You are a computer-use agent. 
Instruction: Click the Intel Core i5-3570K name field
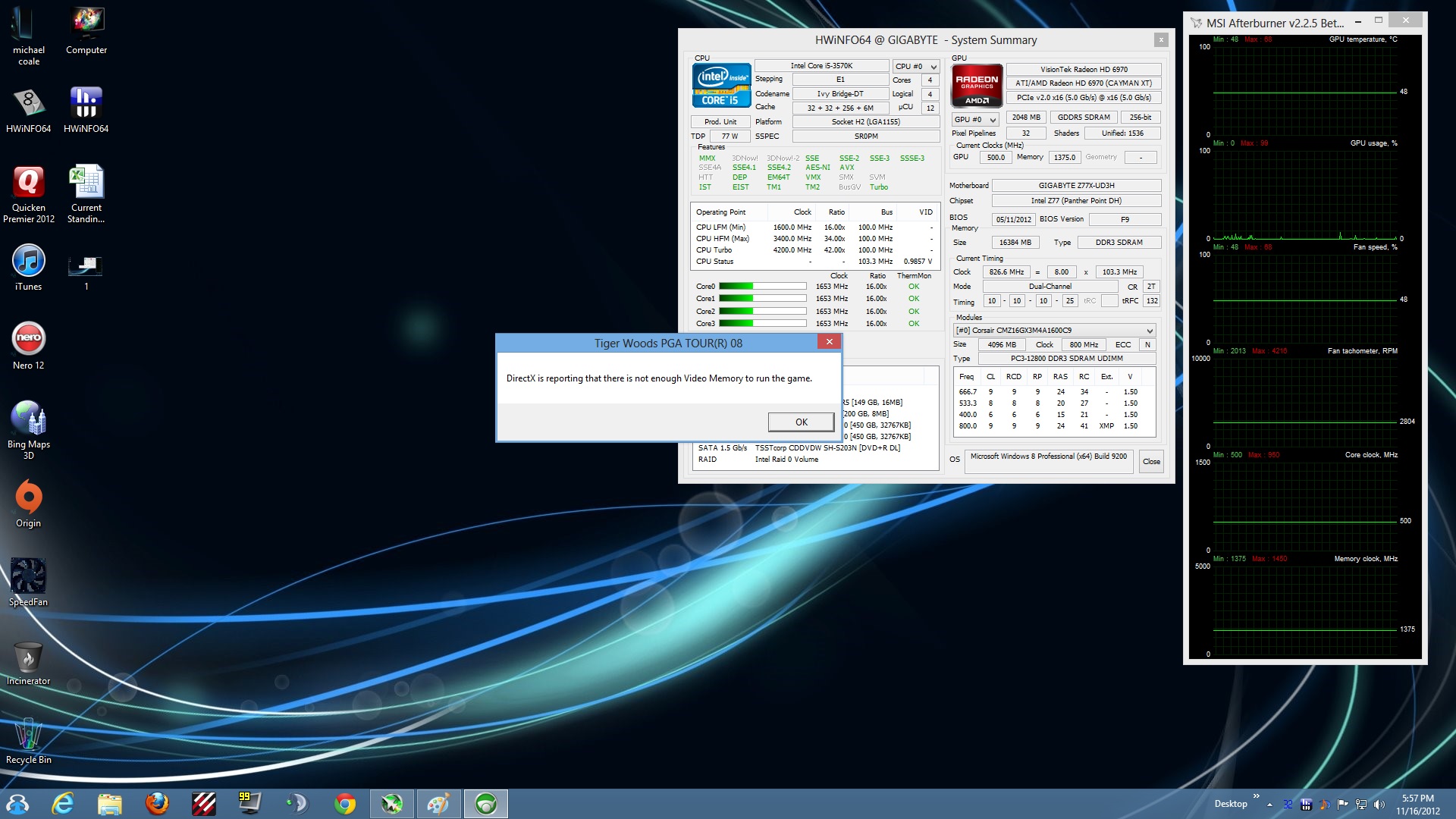[x=821, y=66]
